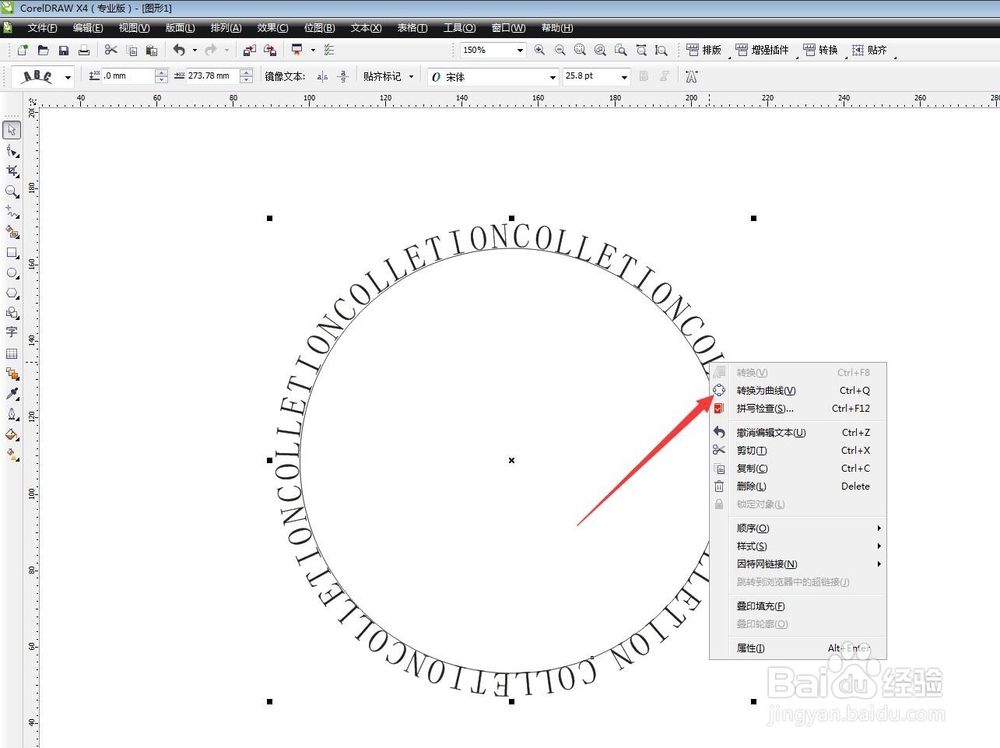Screen dimensions: 1000x748
Task: Undo last action with the toolbar undo arrow
Action: point(179,50)
